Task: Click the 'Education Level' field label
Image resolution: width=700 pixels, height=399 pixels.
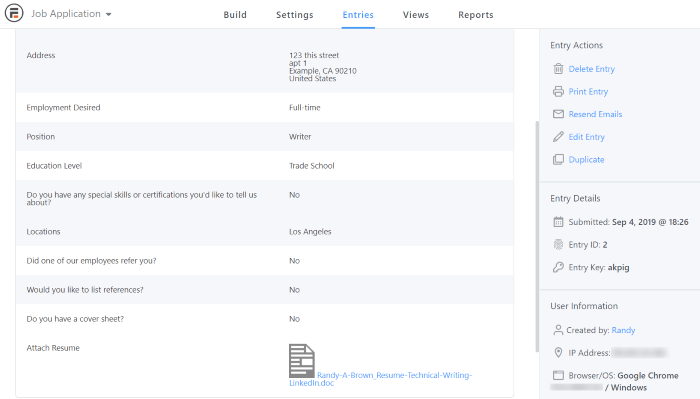Action: 54,166
